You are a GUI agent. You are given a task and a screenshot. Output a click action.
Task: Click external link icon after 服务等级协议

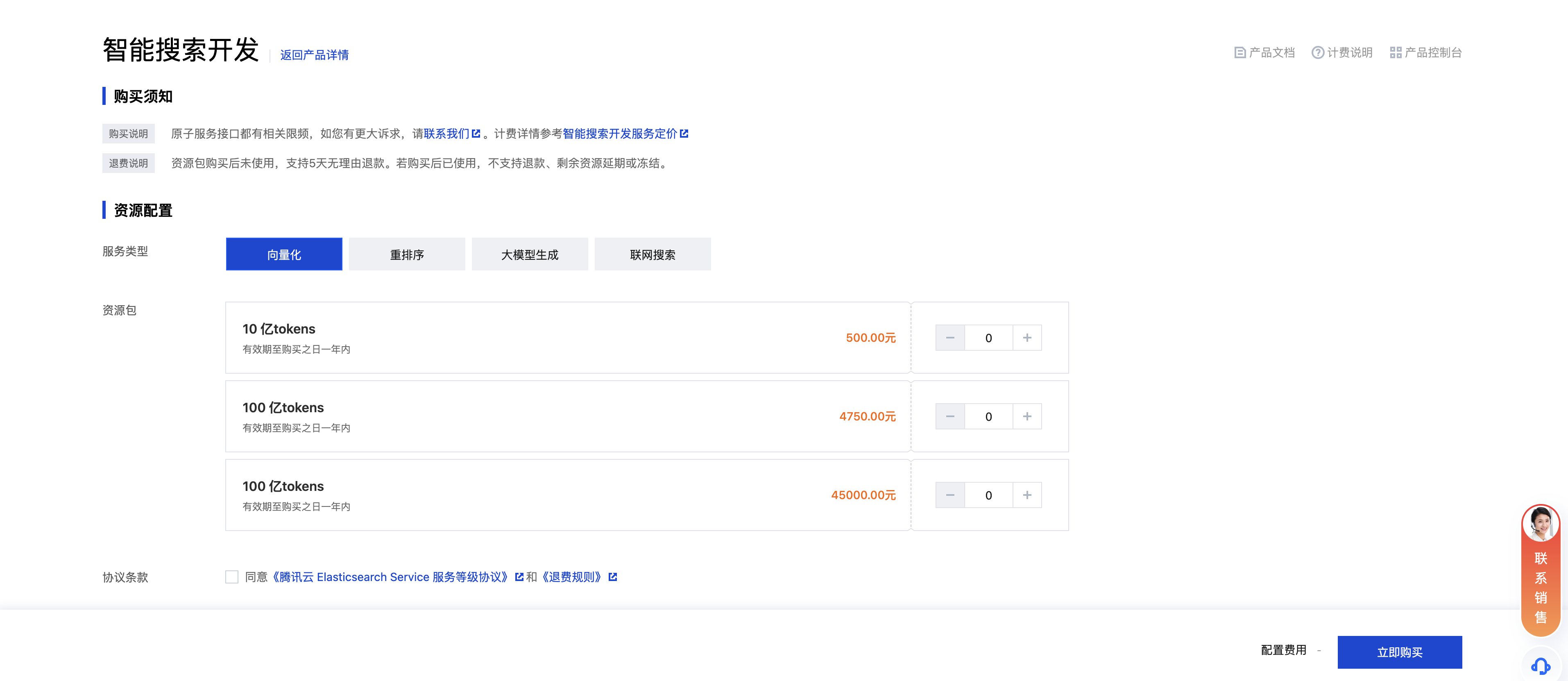[519, 577]
